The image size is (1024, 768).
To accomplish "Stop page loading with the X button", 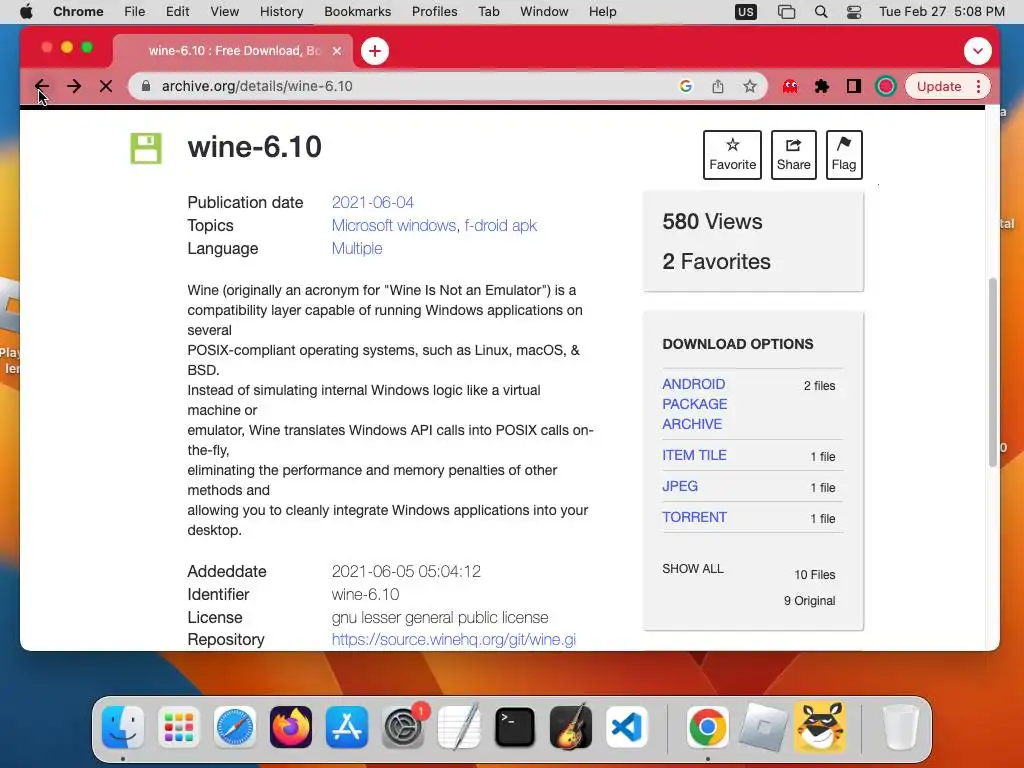I will (106, 86).
